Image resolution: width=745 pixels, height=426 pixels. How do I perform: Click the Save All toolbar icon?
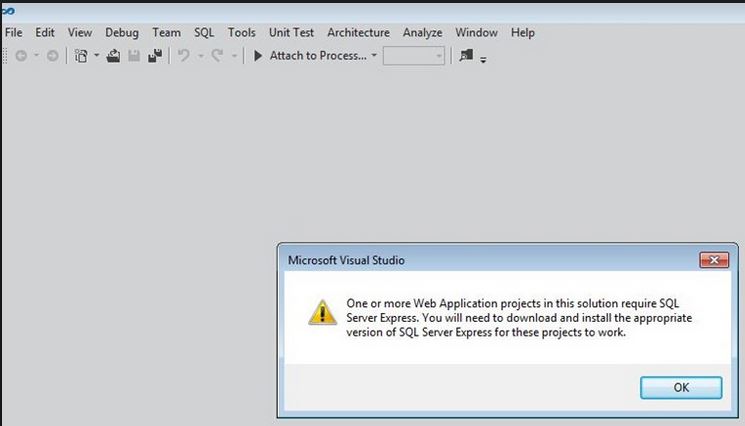point(155,56)
